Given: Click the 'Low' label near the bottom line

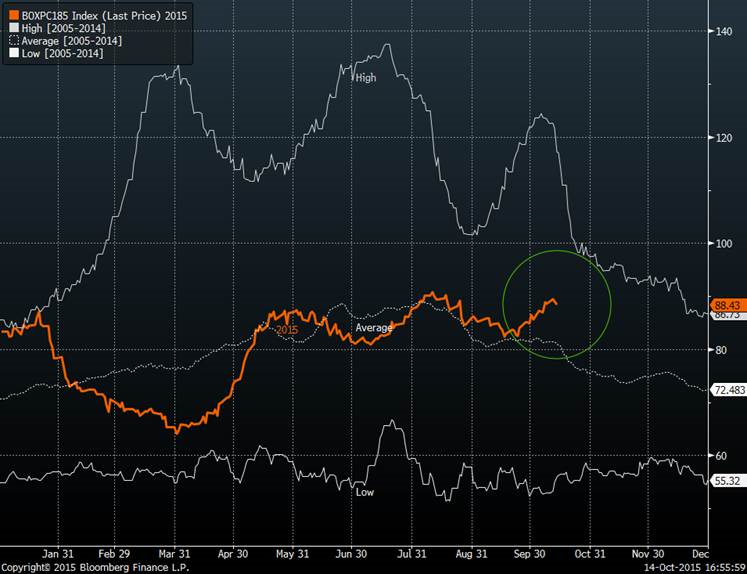Looking at the screenshot, I should coord(365,492).
